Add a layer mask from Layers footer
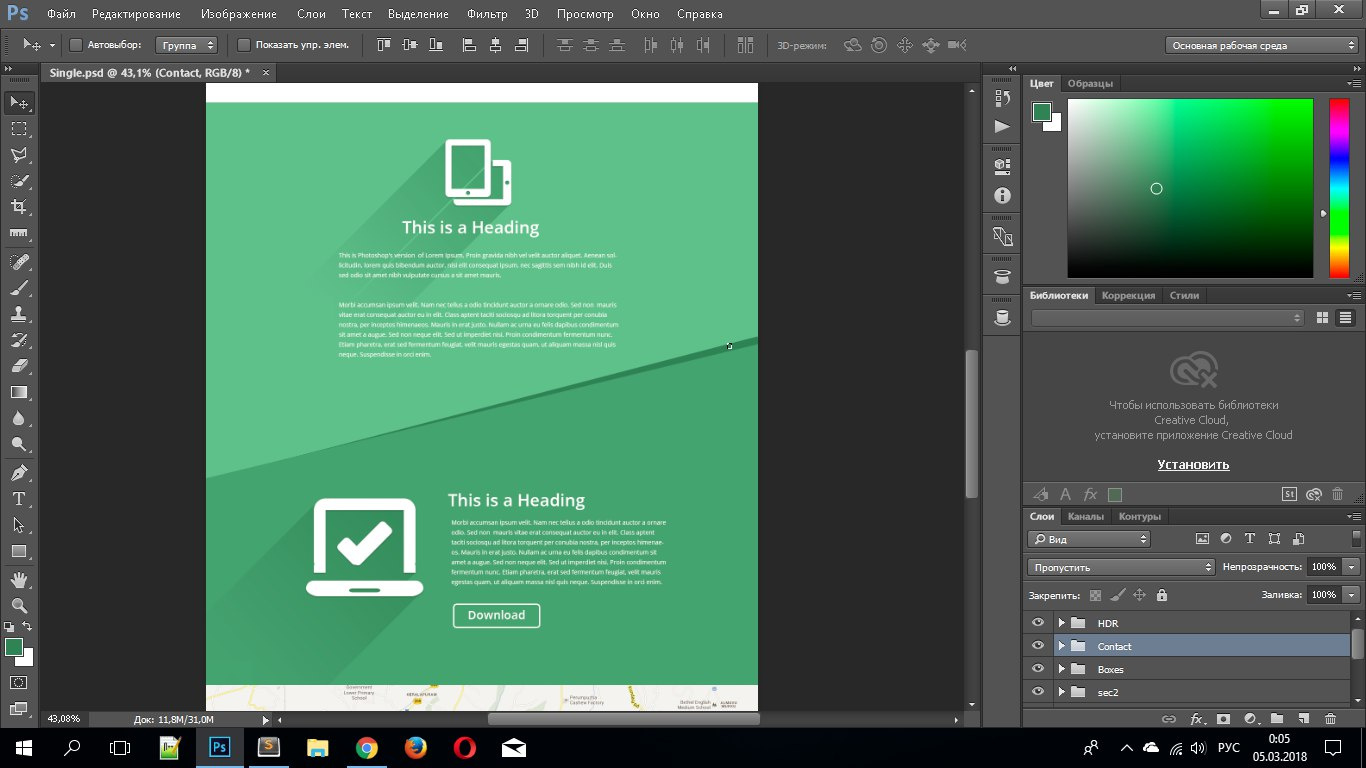This screenshot has height=768, width=1366. tap(1222, 719)
